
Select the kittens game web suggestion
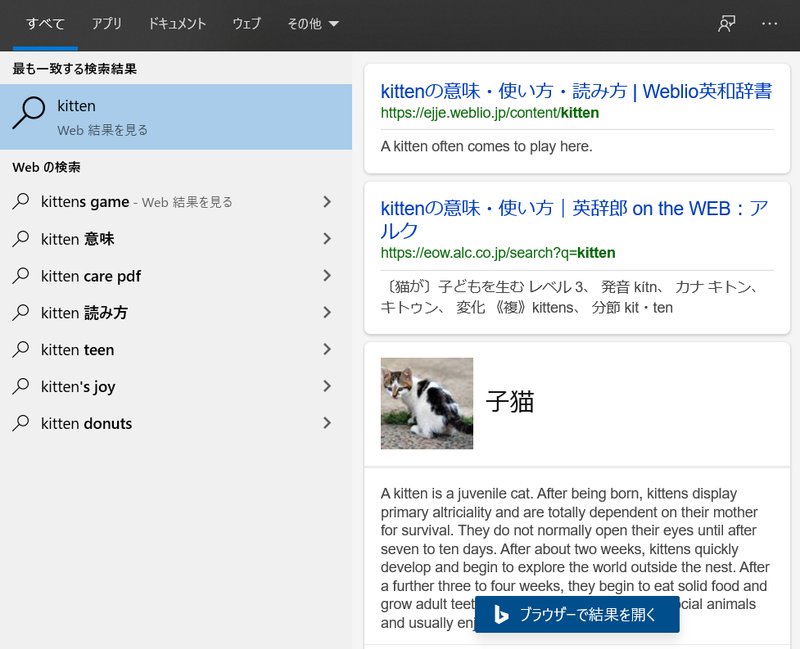pos(176,202)
